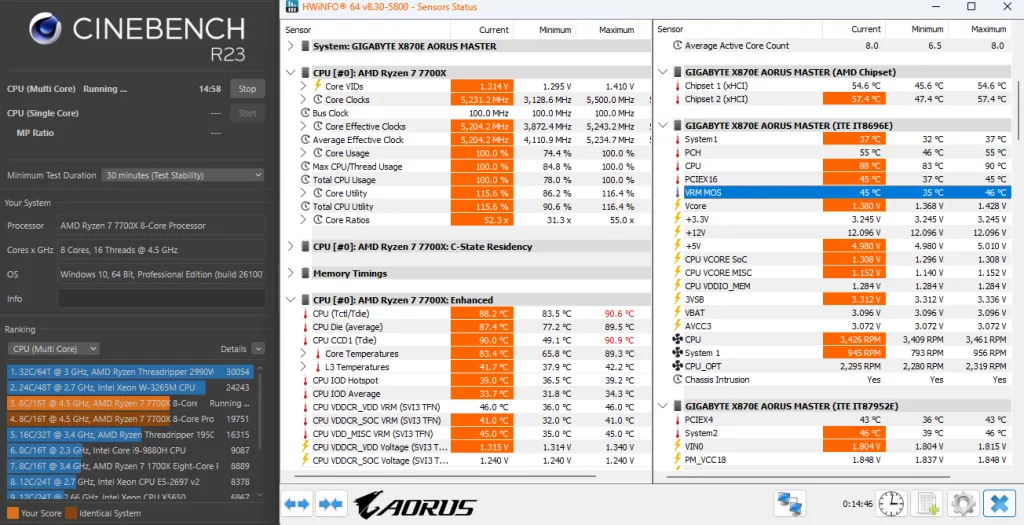Click the clock icon beside Bus Clock
1024x525 pixels.
pyautogui.click(x=305, y=113)
